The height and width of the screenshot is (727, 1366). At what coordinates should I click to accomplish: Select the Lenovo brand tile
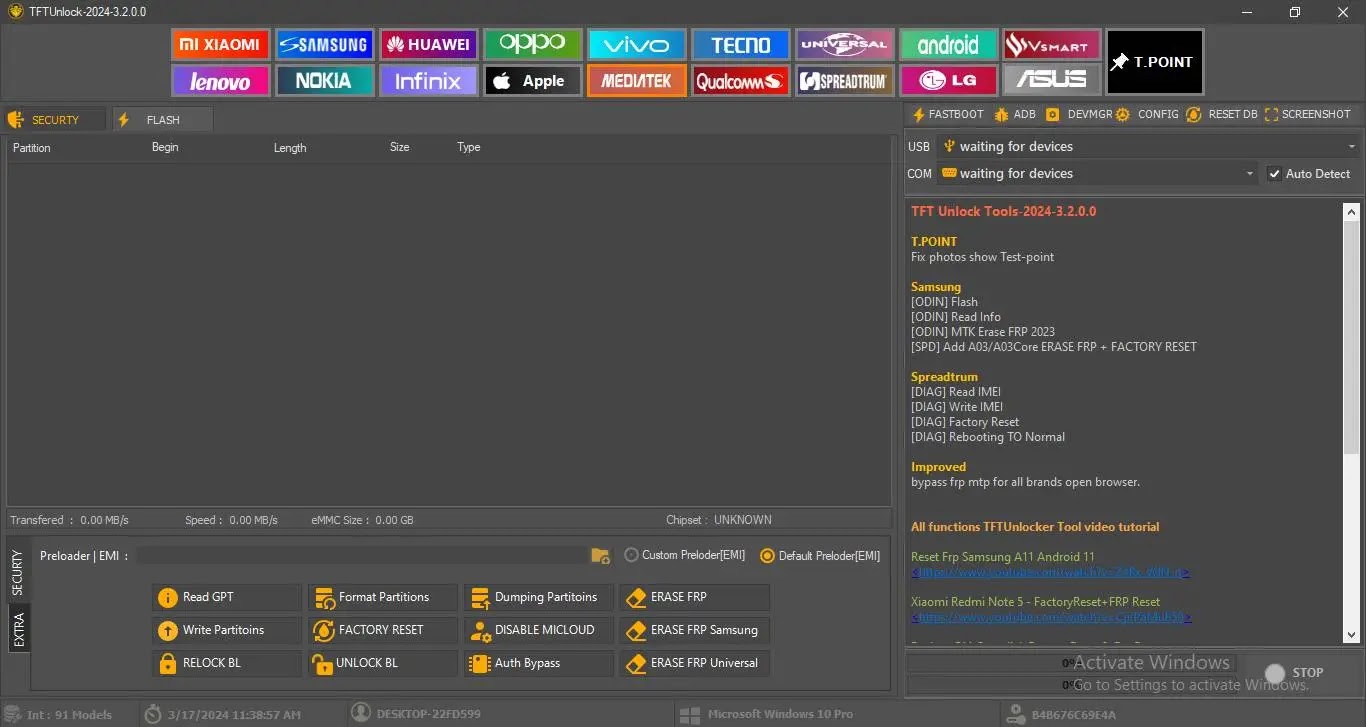coord(220,81)
